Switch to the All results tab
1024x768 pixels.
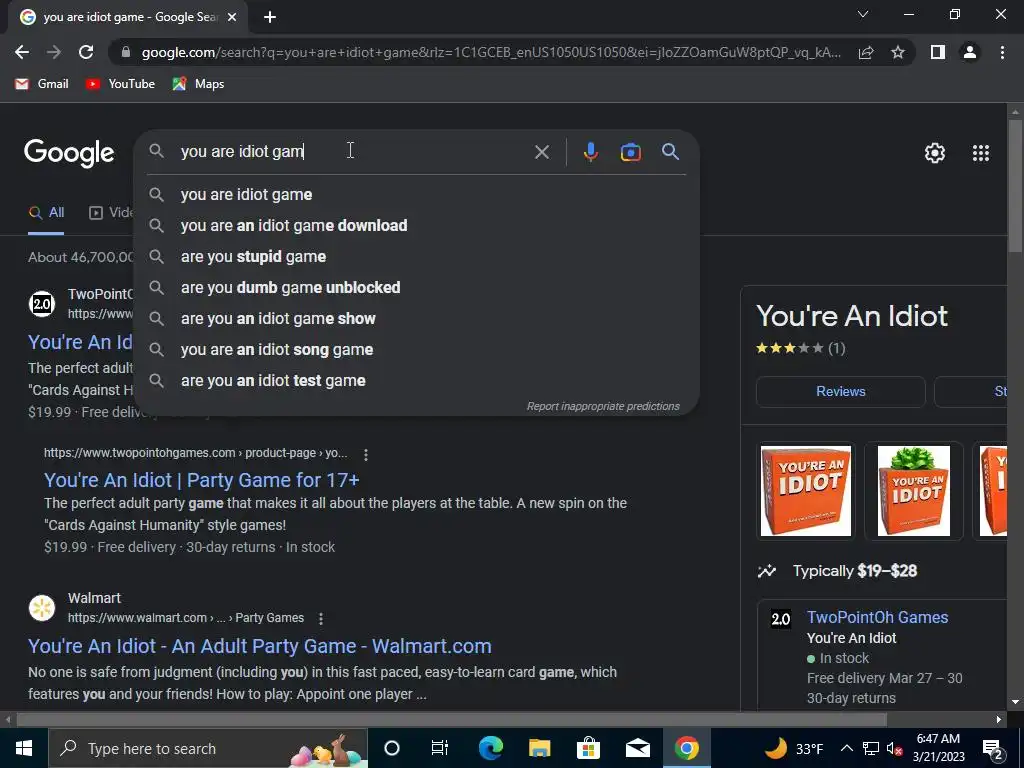pos(46,212)
